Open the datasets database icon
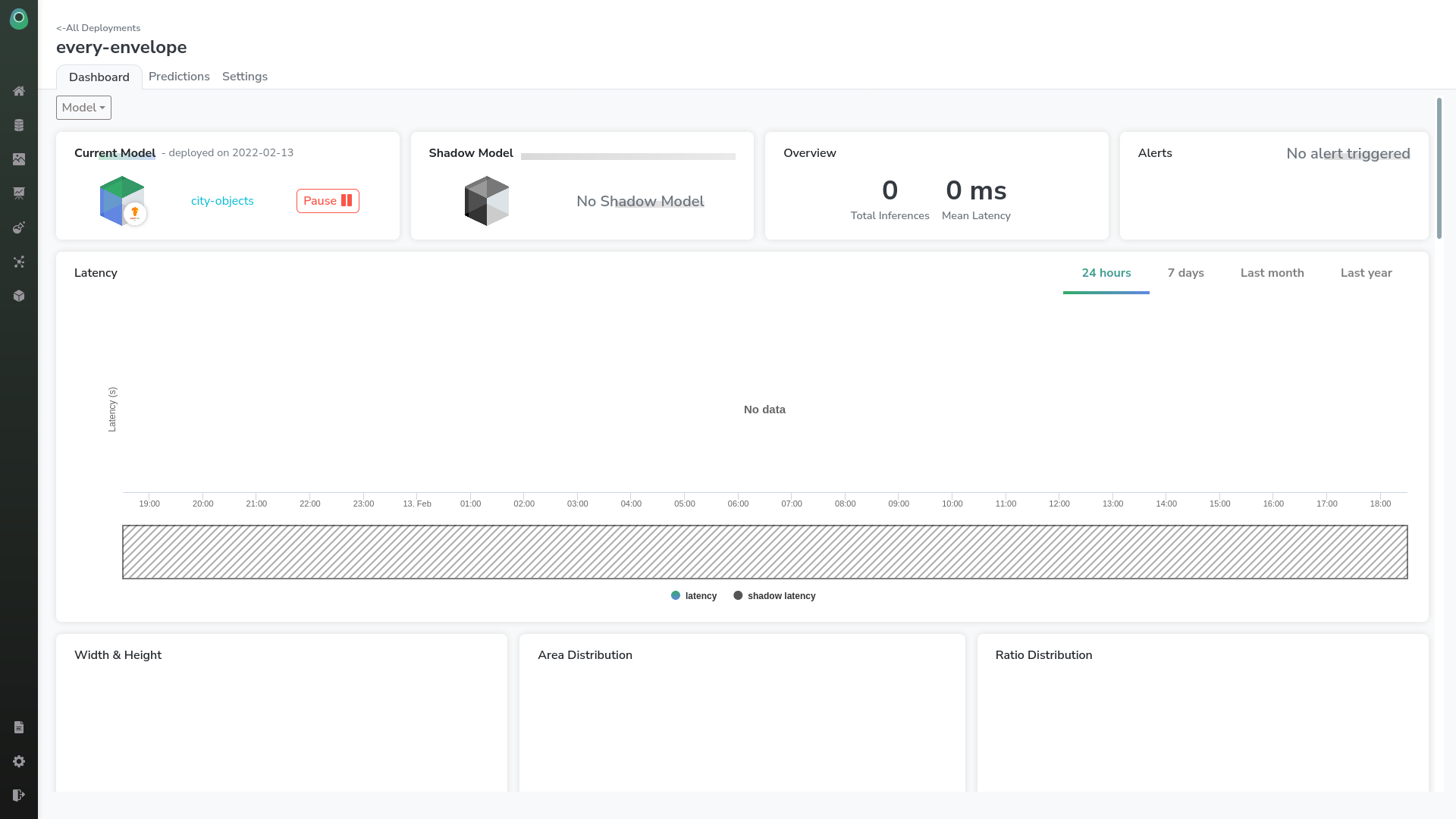This screenshot has height=819, width=1456. [19, 125]
